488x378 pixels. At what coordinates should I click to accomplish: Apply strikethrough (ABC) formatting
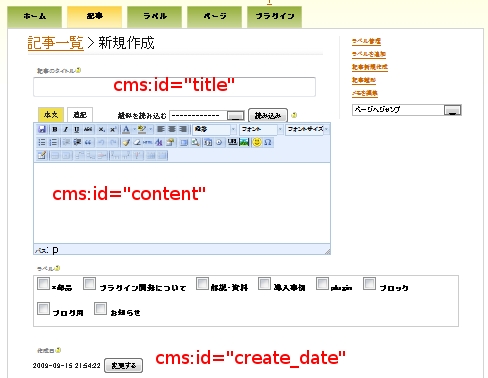pos(88,129)
